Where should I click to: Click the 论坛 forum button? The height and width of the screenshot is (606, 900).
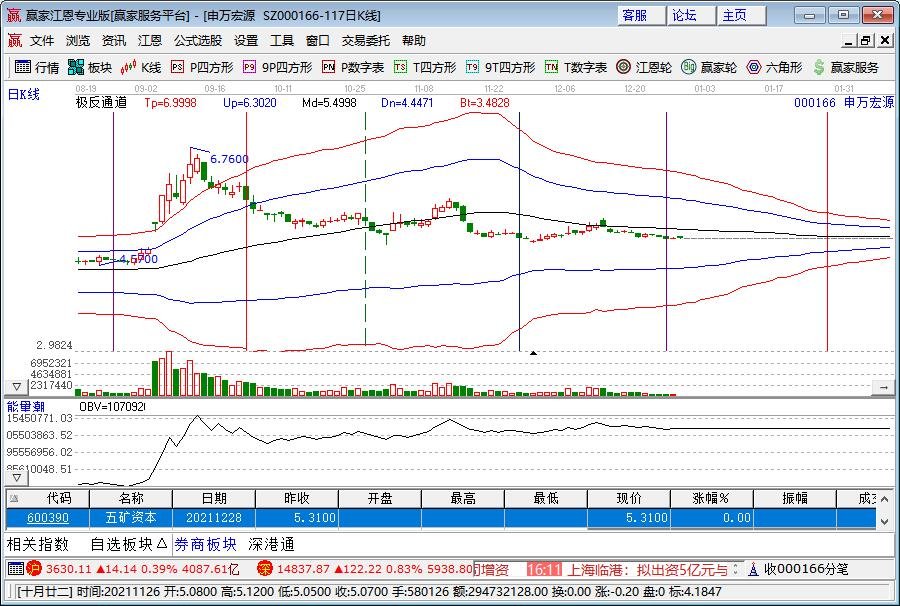click(x=692, y=15)
